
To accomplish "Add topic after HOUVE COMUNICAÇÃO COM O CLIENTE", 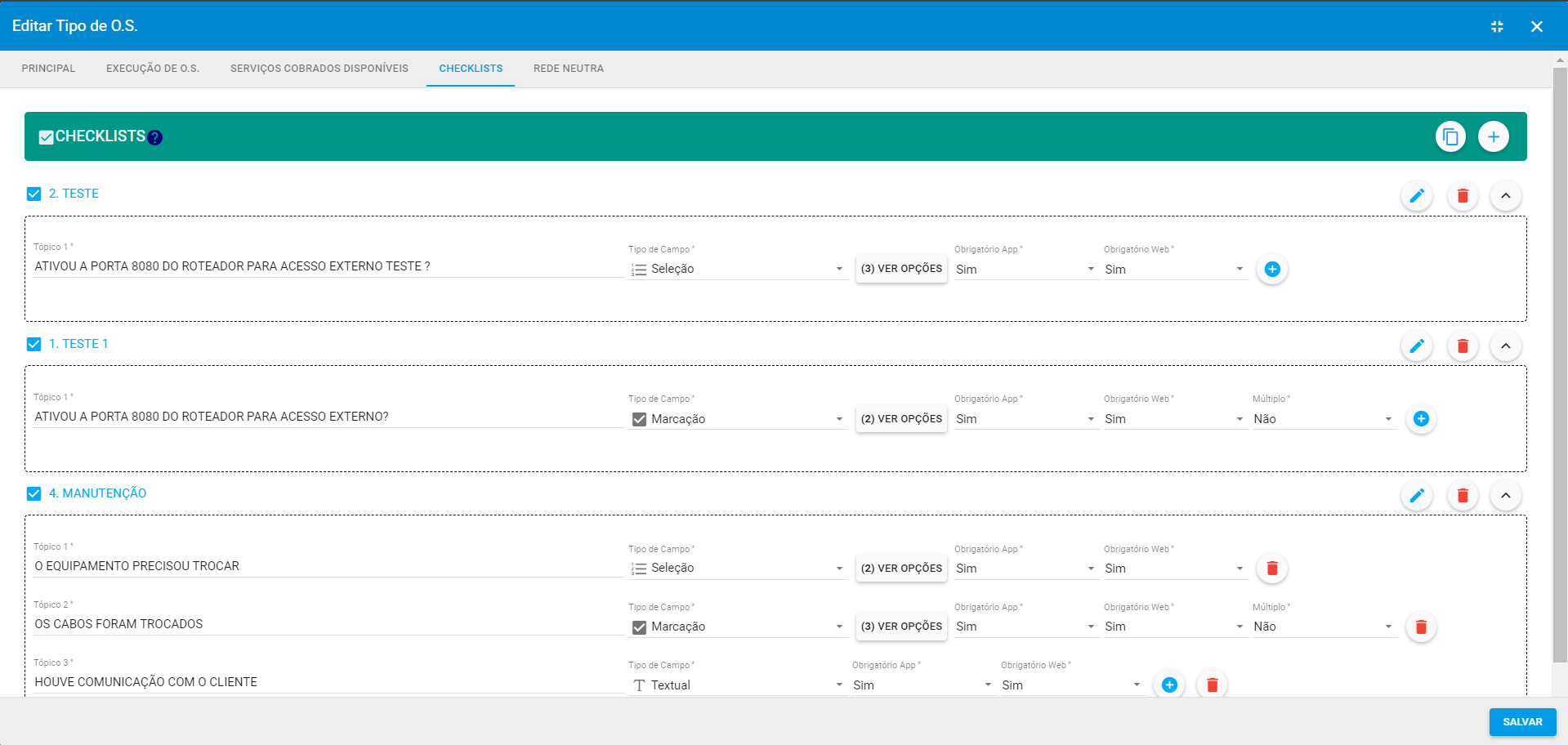I will [x=1169, y=685].
